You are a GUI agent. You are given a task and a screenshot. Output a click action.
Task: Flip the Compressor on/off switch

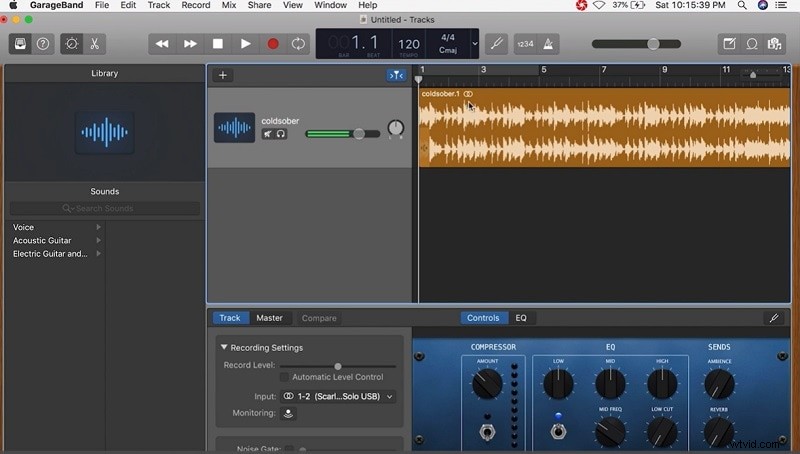487,432
